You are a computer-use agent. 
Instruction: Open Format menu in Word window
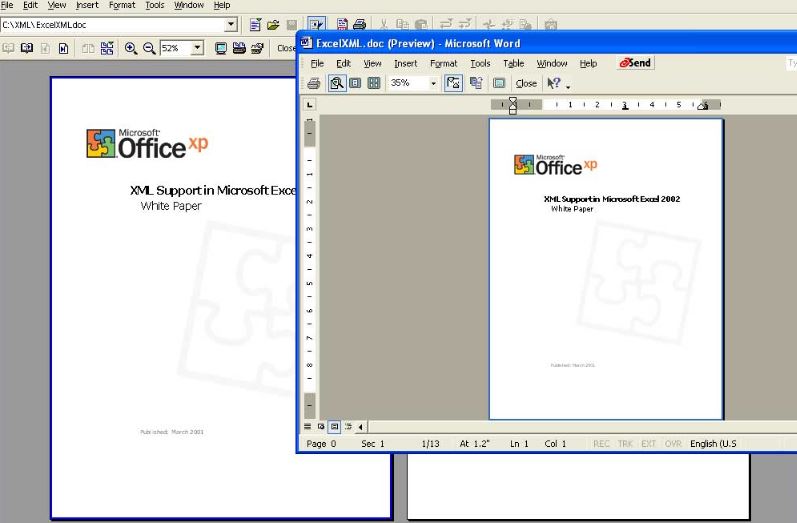coord(444,64)
